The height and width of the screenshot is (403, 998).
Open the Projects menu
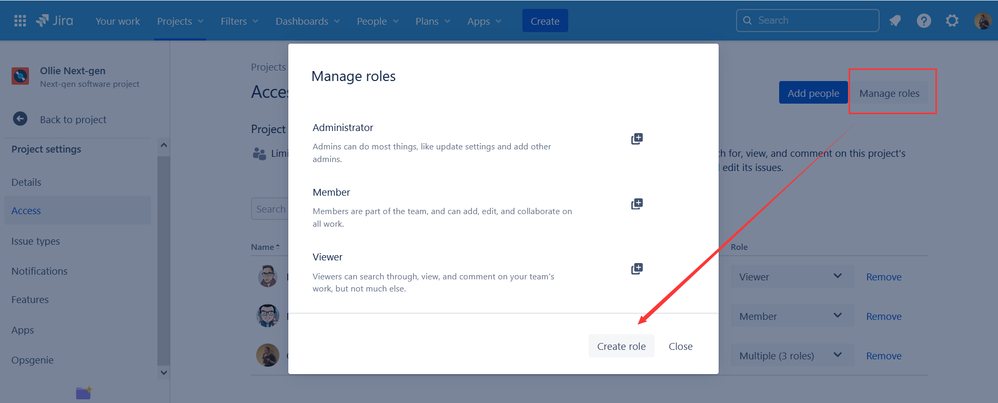180,21
